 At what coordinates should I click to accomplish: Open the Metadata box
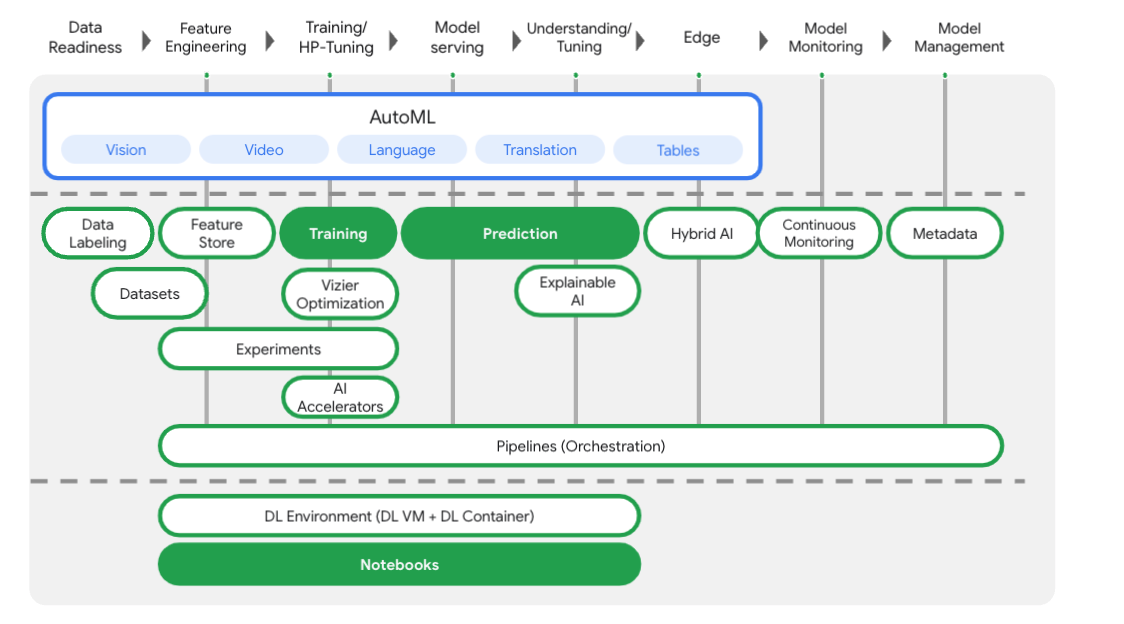[945, 233]
